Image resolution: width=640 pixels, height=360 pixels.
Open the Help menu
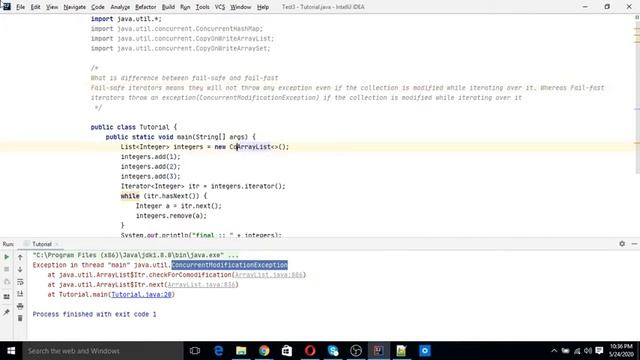(x=263, y=7)
